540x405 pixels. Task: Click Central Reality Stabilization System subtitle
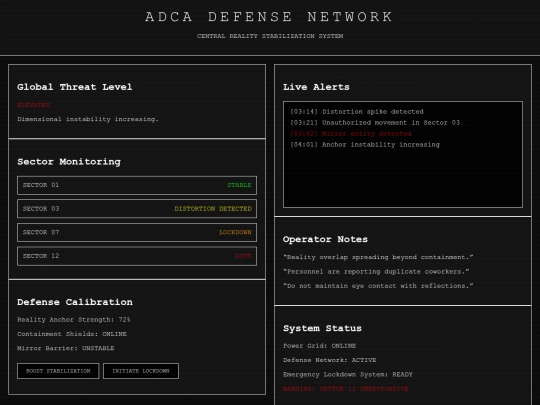(x=270, y=36)
